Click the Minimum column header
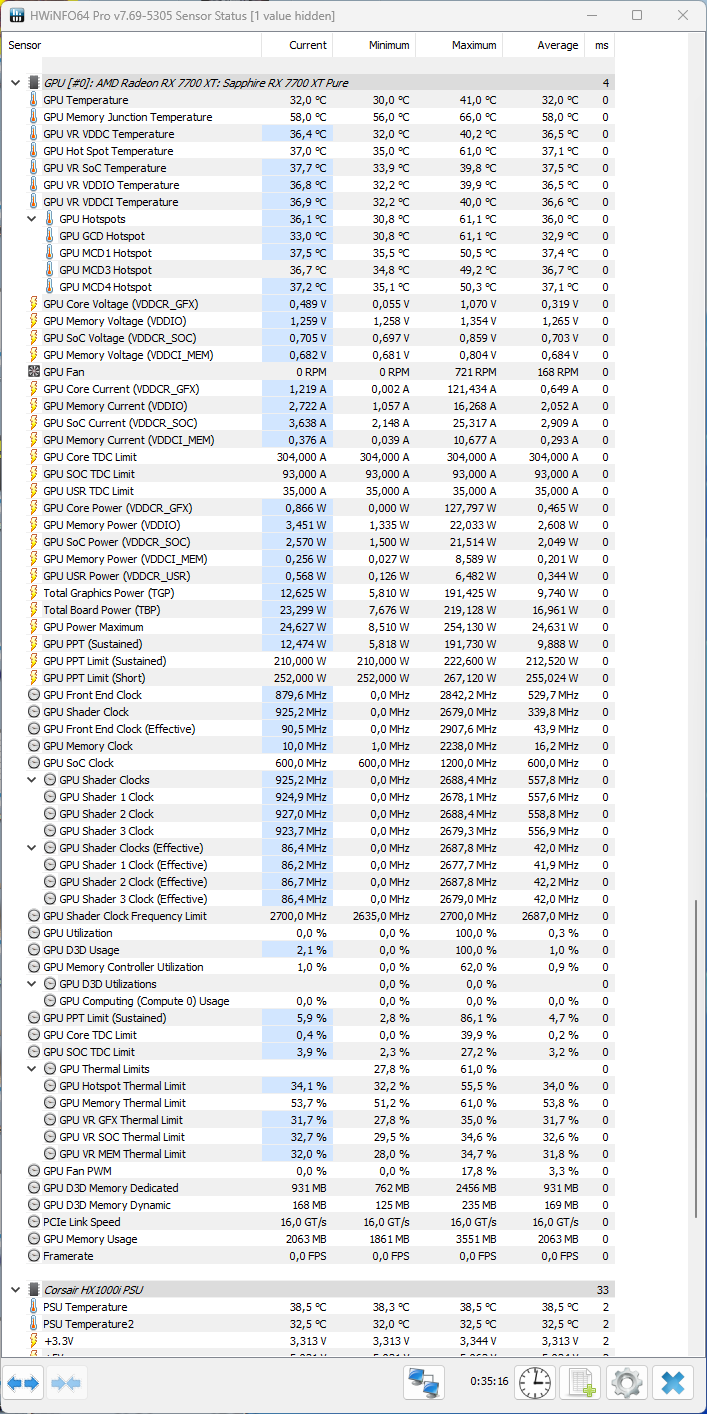The image size is (707, 1414). click(374, 45)
